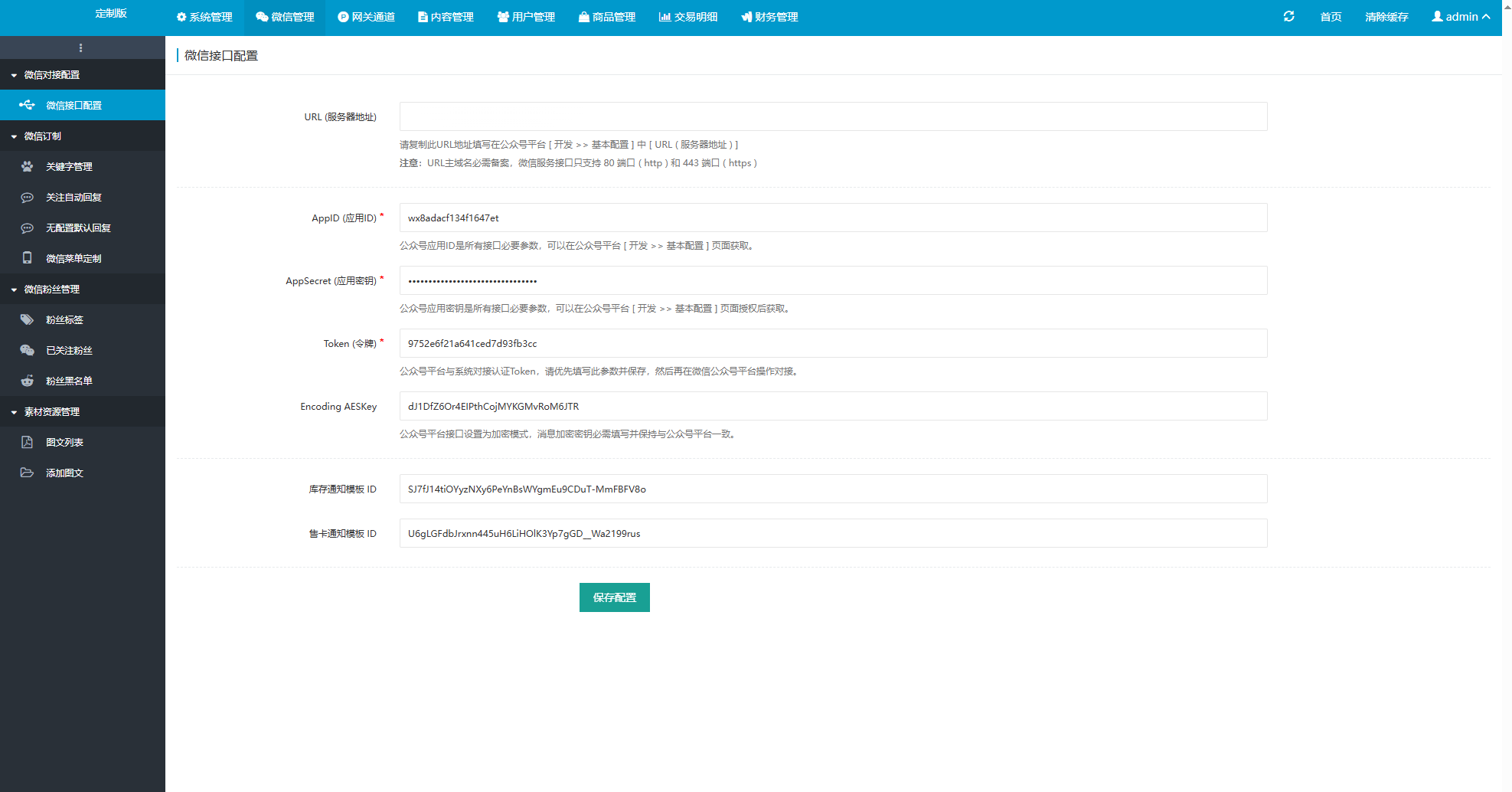The width and height of the screenshot is (1512, 792).
Task: Click inside the Token input field
Action: (833, 343)
